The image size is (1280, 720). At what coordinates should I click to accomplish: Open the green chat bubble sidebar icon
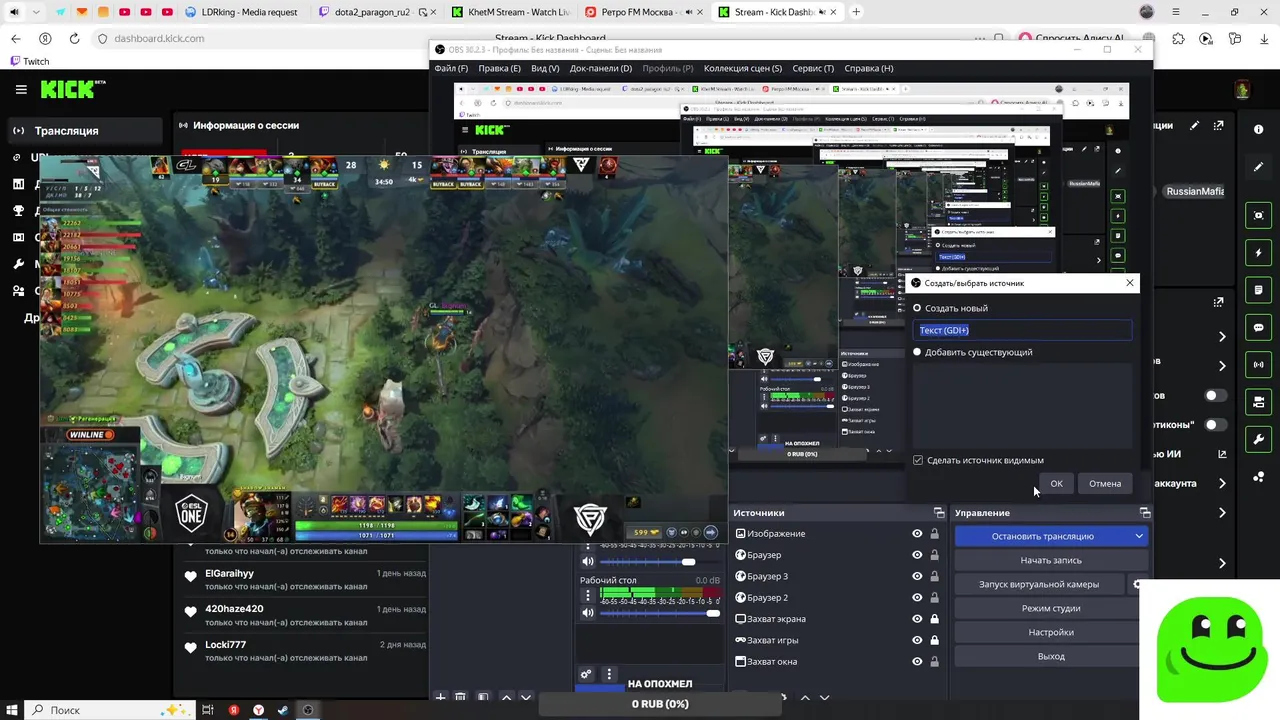click(x=1259, y=327)
